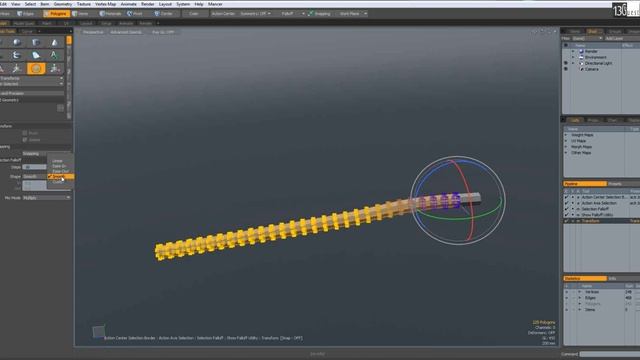This screenshot has width=640, height=360.
Task: Open the Vertex Map menu
Action: pos(106,4)
